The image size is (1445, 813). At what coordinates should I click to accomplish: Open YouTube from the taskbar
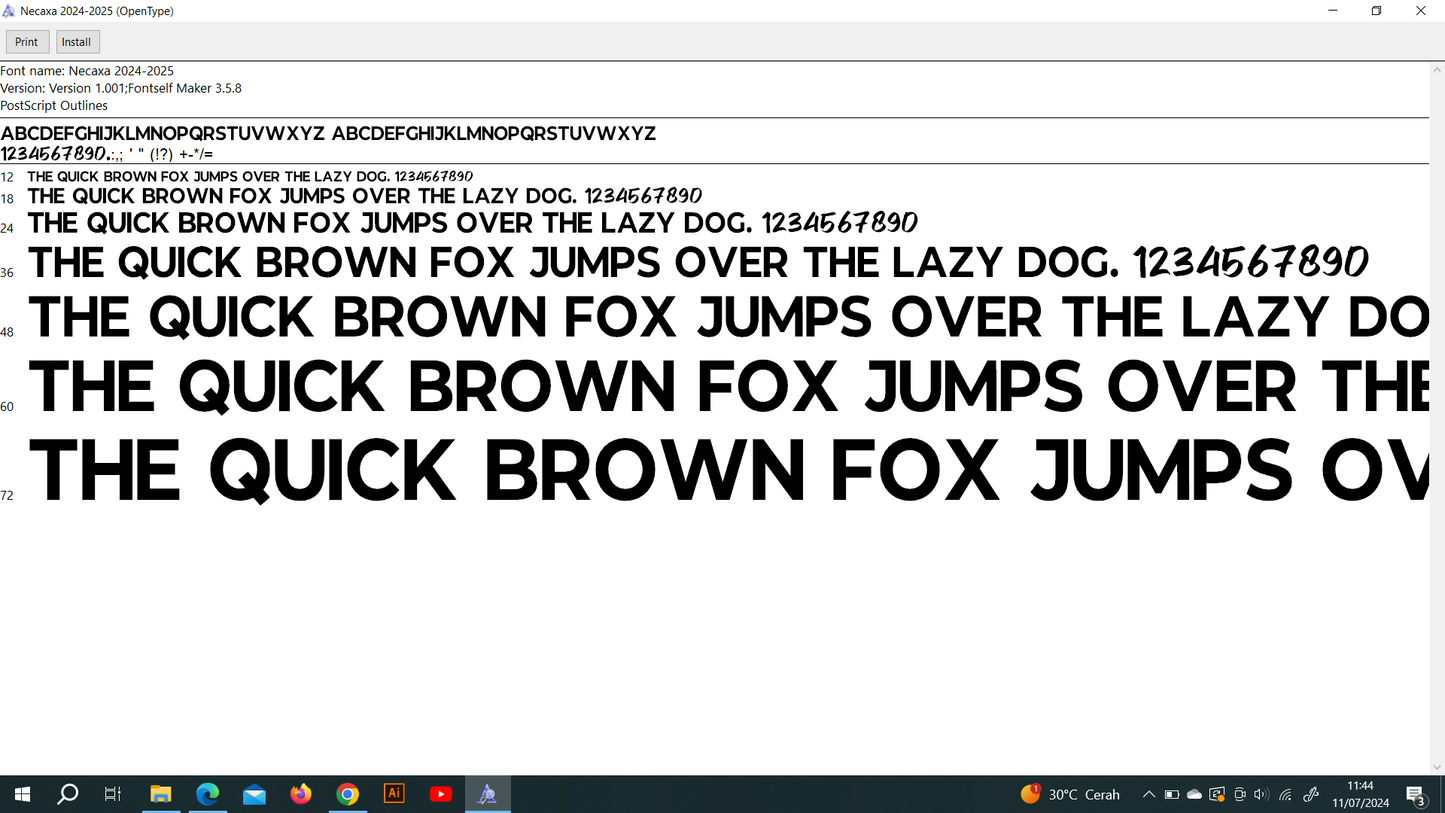[x=440, y=794]
